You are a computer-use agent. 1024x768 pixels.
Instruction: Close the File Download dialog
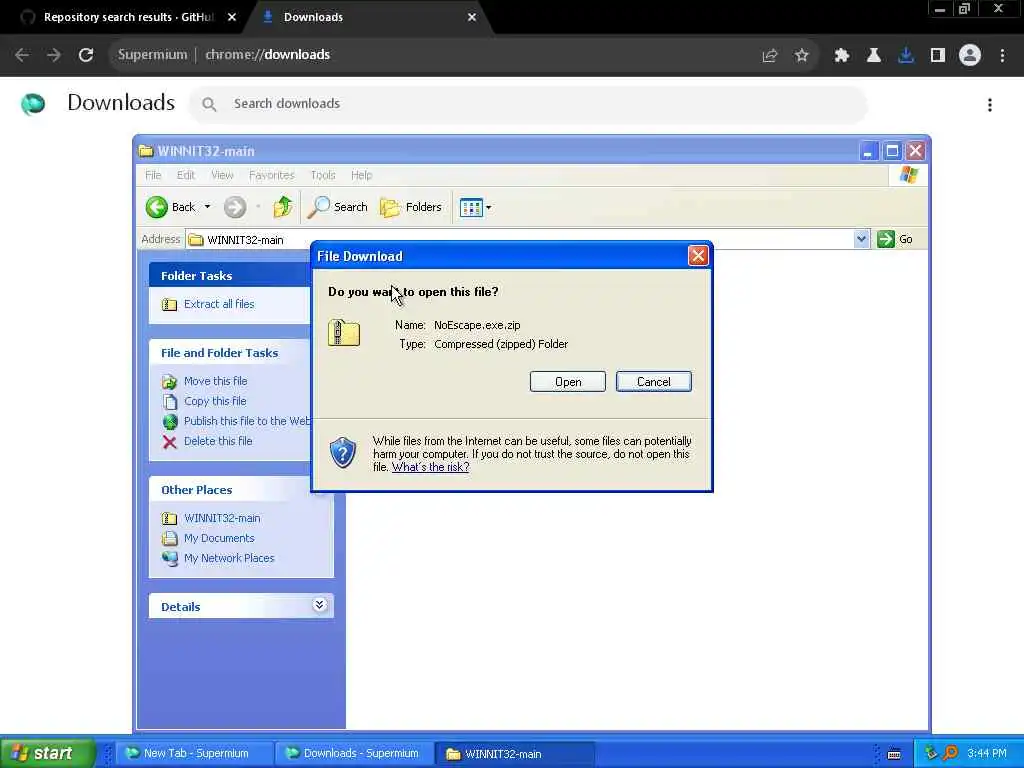click(x=697, y=256)
